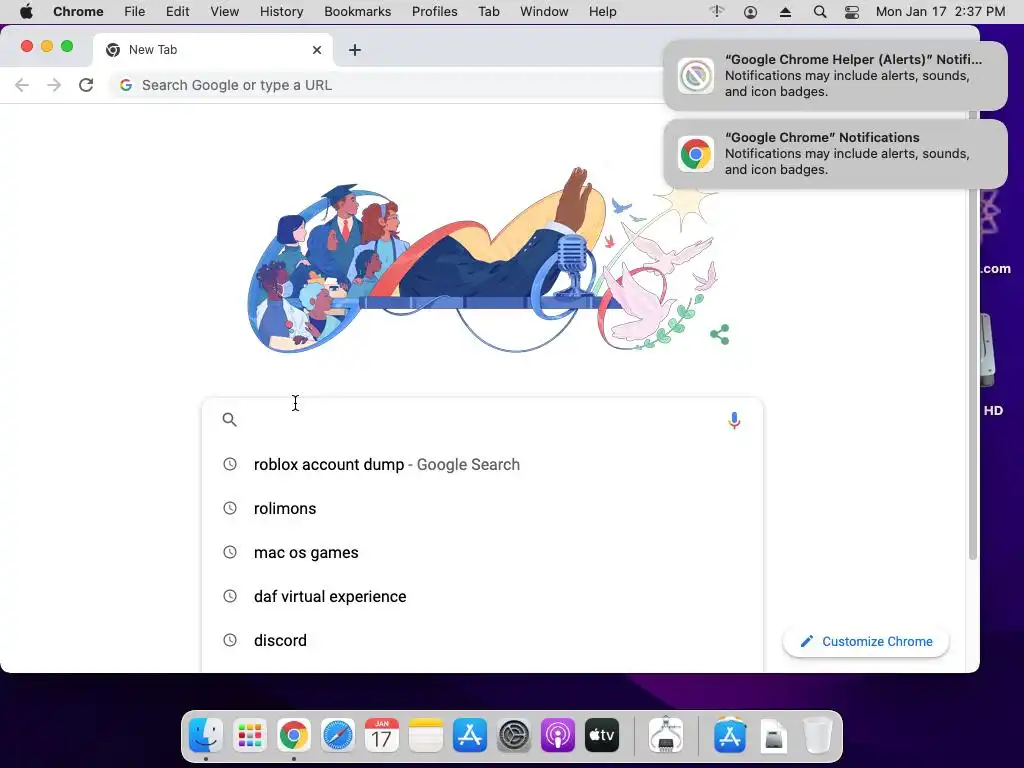Open the Google Doodle illustration
Screen dimensions: 1024x768
click(x=483, y=261)
